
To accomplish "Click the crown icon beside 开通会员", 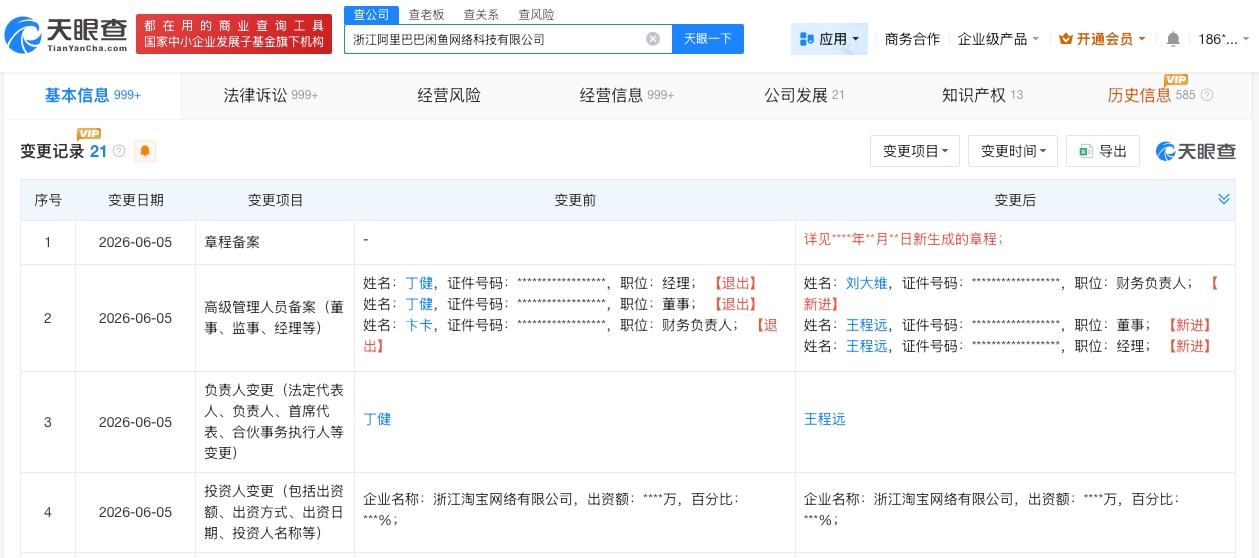I will pyautogui.click(x=1065, y=39).
